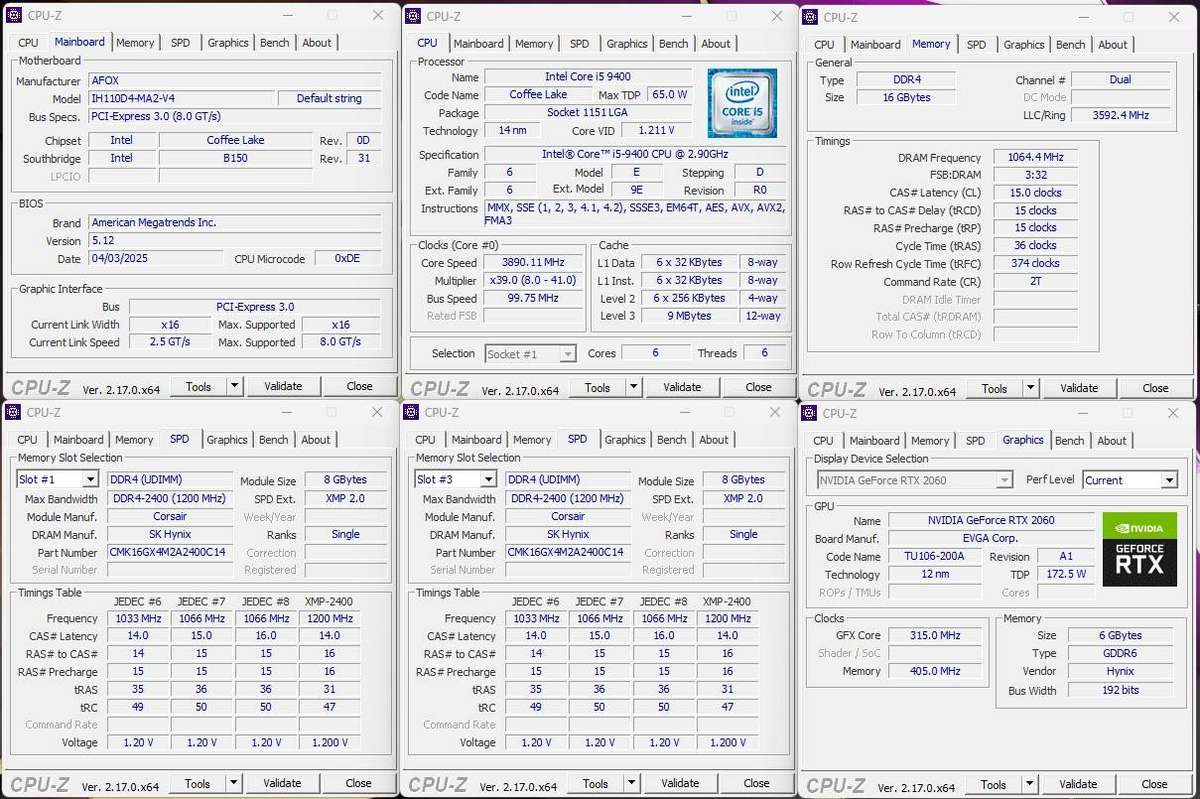
Task: Click the CPU-Z title icon in the DRAM Timings window
Action: click(810, 17)
